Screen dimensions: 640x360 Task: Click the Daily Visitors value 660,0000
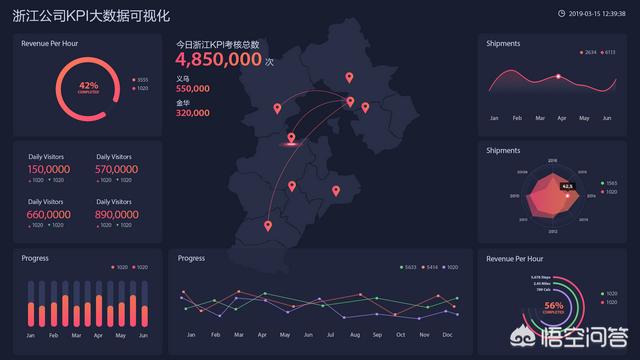[x=49, y=214]
